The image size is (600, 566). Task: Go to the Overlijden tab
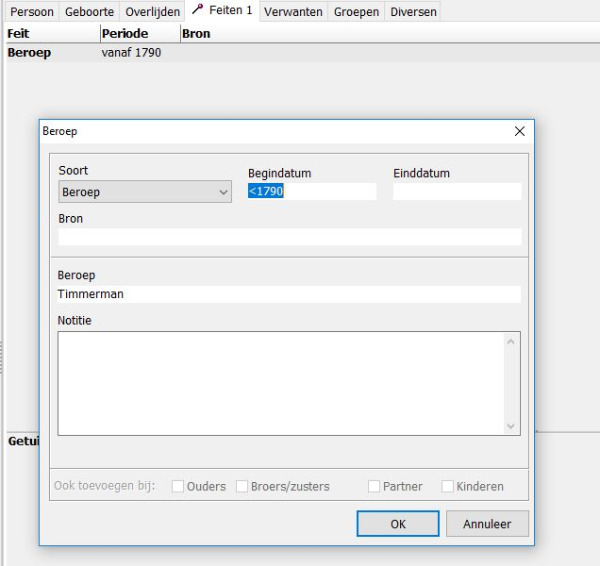coord(153,11)
